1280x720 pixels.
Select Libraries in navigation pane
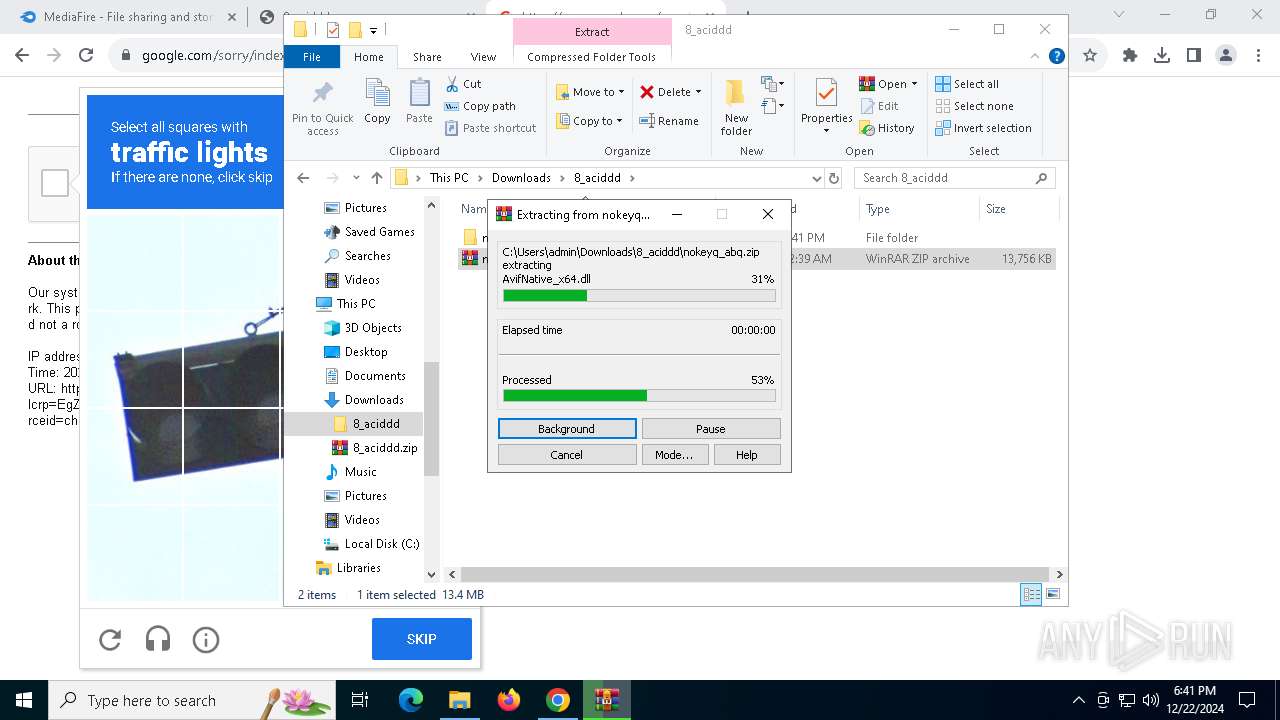click(359, 568)
